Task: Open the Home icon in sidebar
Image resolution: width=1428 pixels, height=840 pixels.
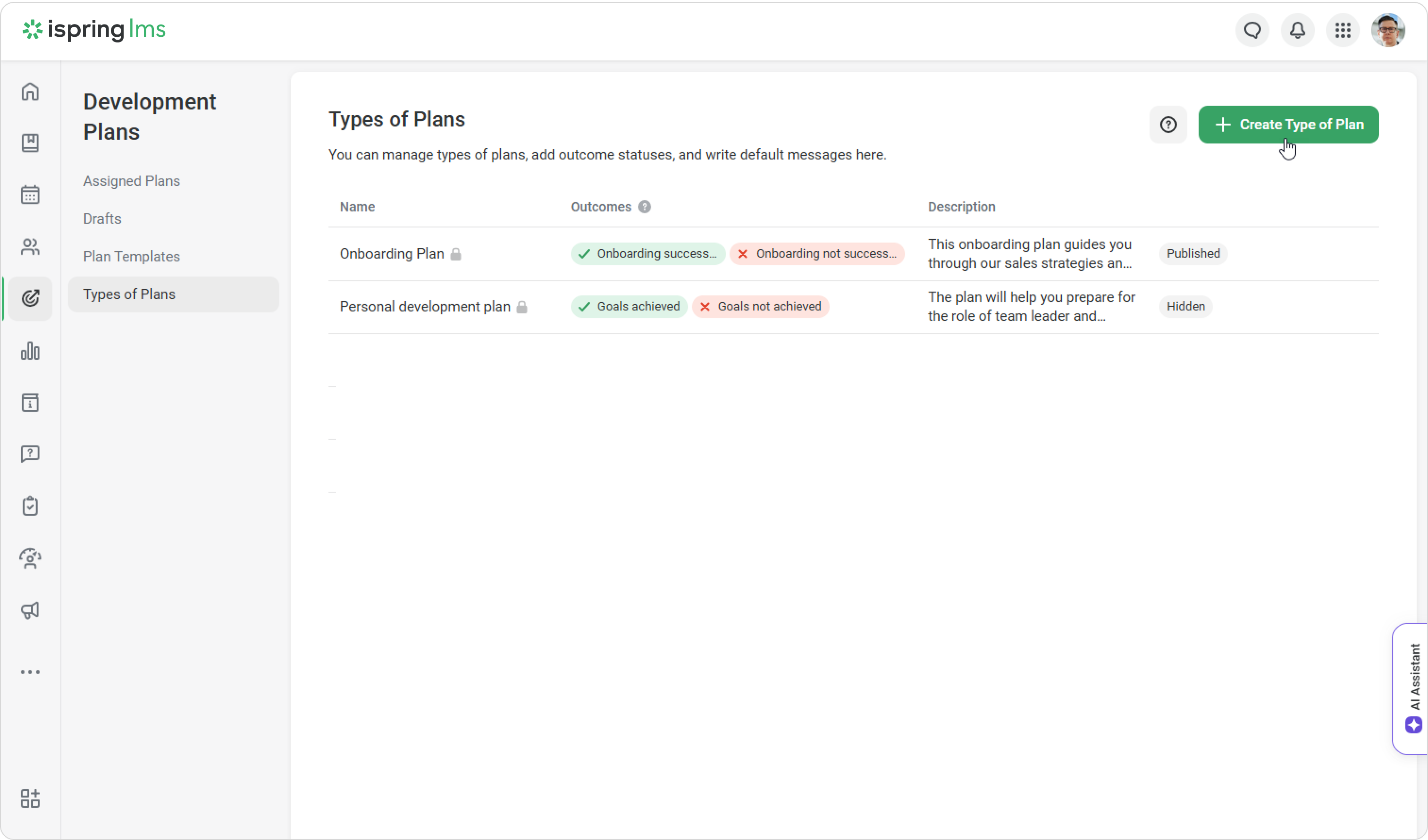Action: coord(30,91)
